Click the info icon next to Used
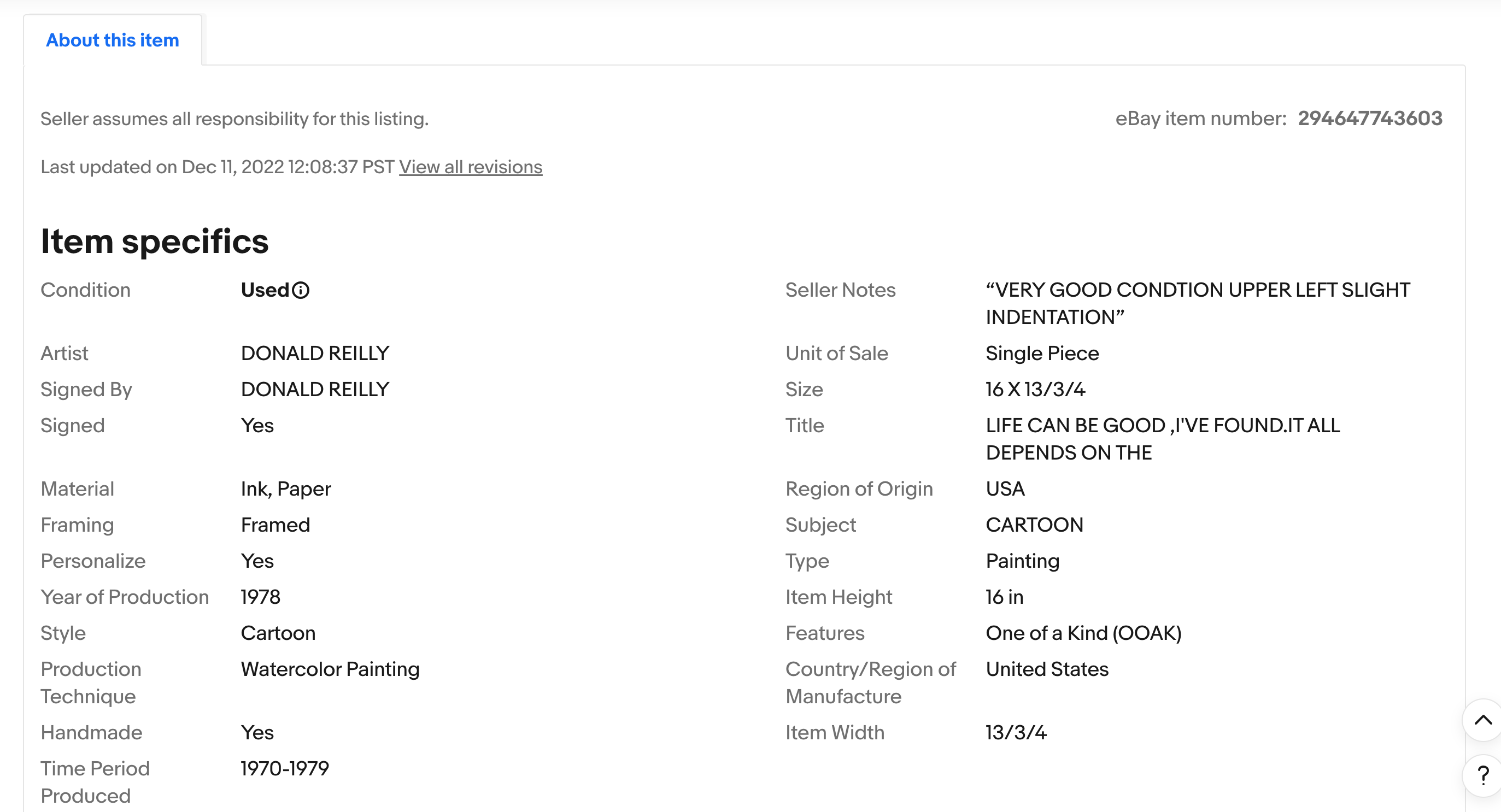 (301, 290)
